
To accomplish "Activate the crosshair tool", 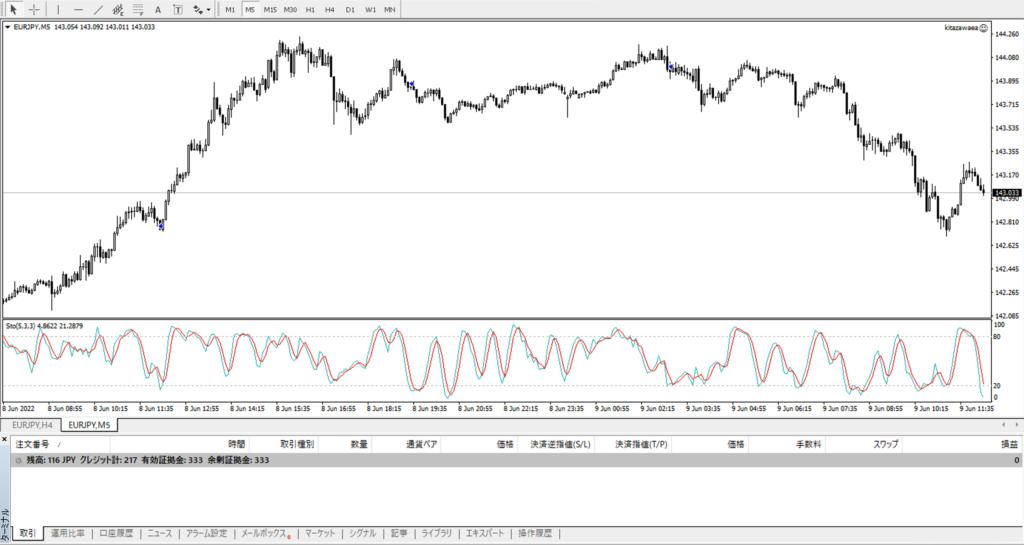I will pyautogui.click(x=34, y=9).
